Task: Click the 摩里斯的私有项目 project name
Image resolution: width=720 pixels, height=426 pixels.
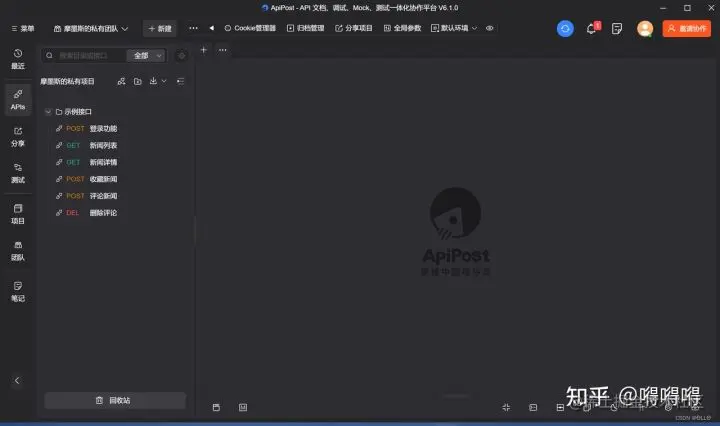Action: pyautogui.click(x=67, y=81)
